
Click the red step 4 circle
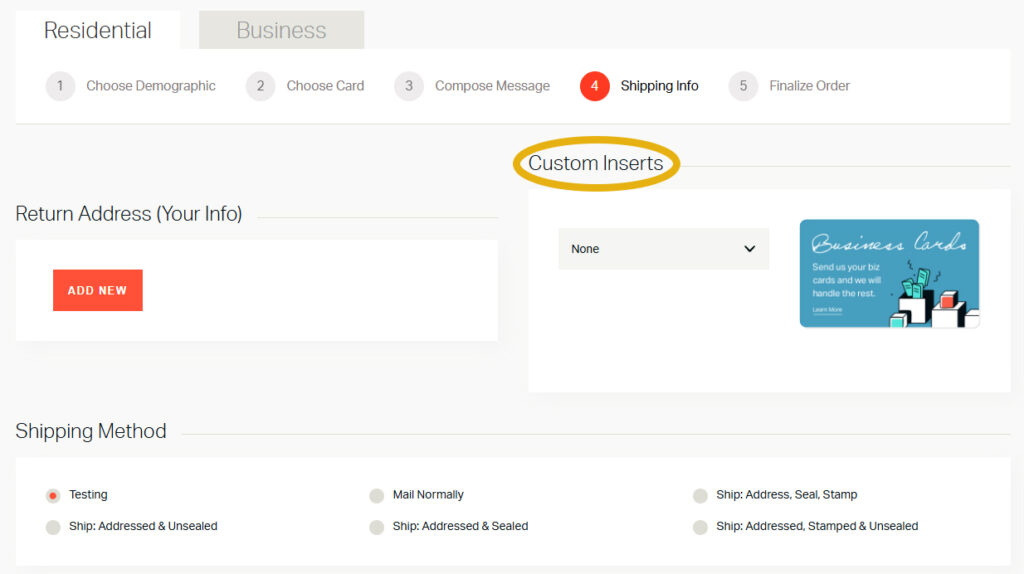click(x=594, y=86)
